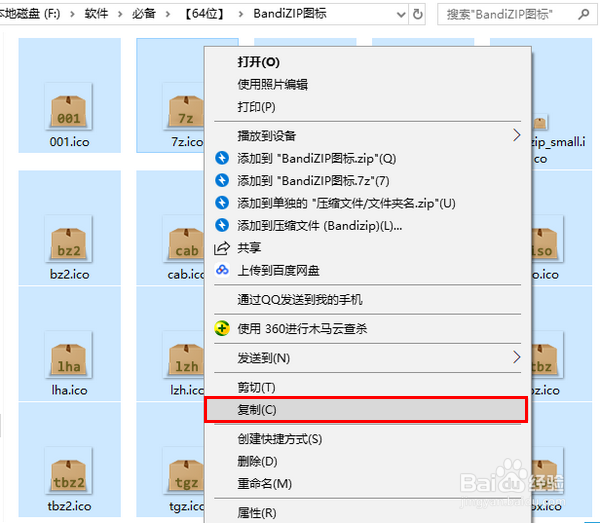This screenshot has width=600, height=523.
Task: Choose 添加到单独的 zip(U) entry
Action: pyautogui.click(x=368, y=203)
